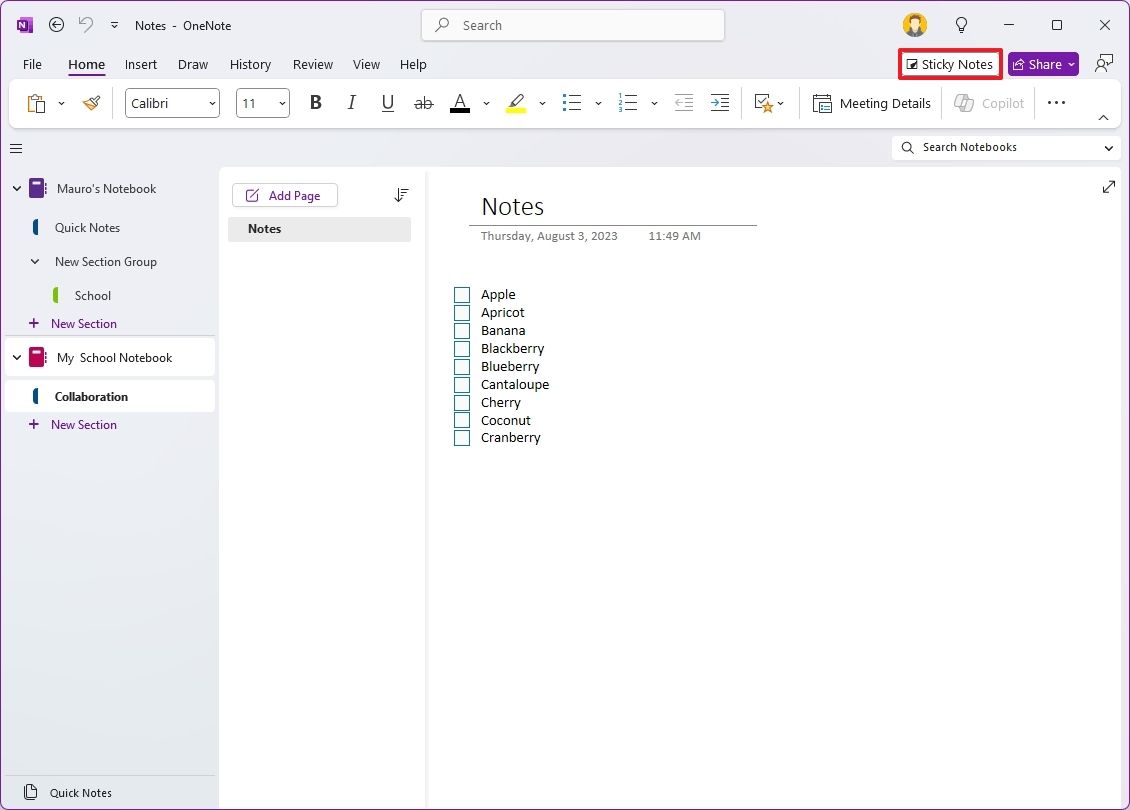
Task: Switch to the Draw ribbon tab
Action: click(192, 64)
